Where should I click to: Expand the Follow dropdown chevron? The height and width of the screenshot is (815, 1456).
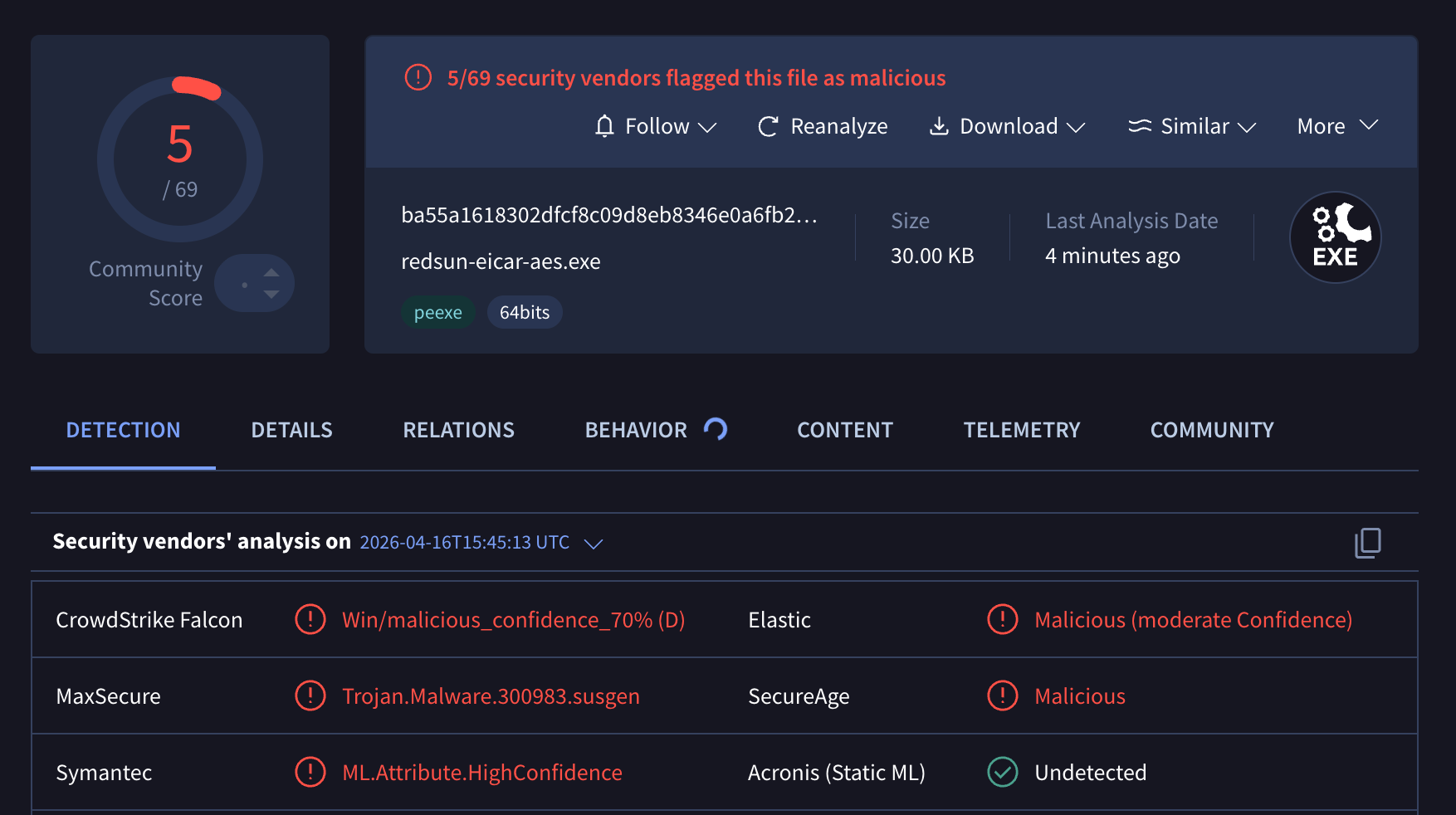pyautogui.click(x=707, y=127)
